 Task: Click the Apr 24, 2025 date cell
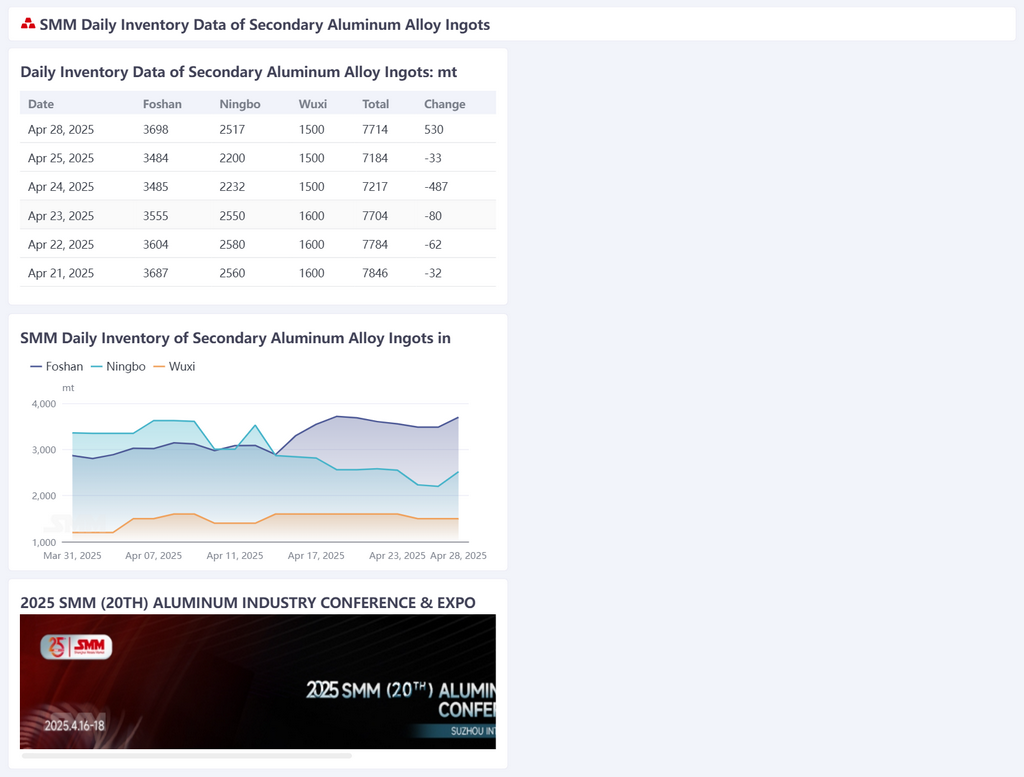click(x=61, y=187)
